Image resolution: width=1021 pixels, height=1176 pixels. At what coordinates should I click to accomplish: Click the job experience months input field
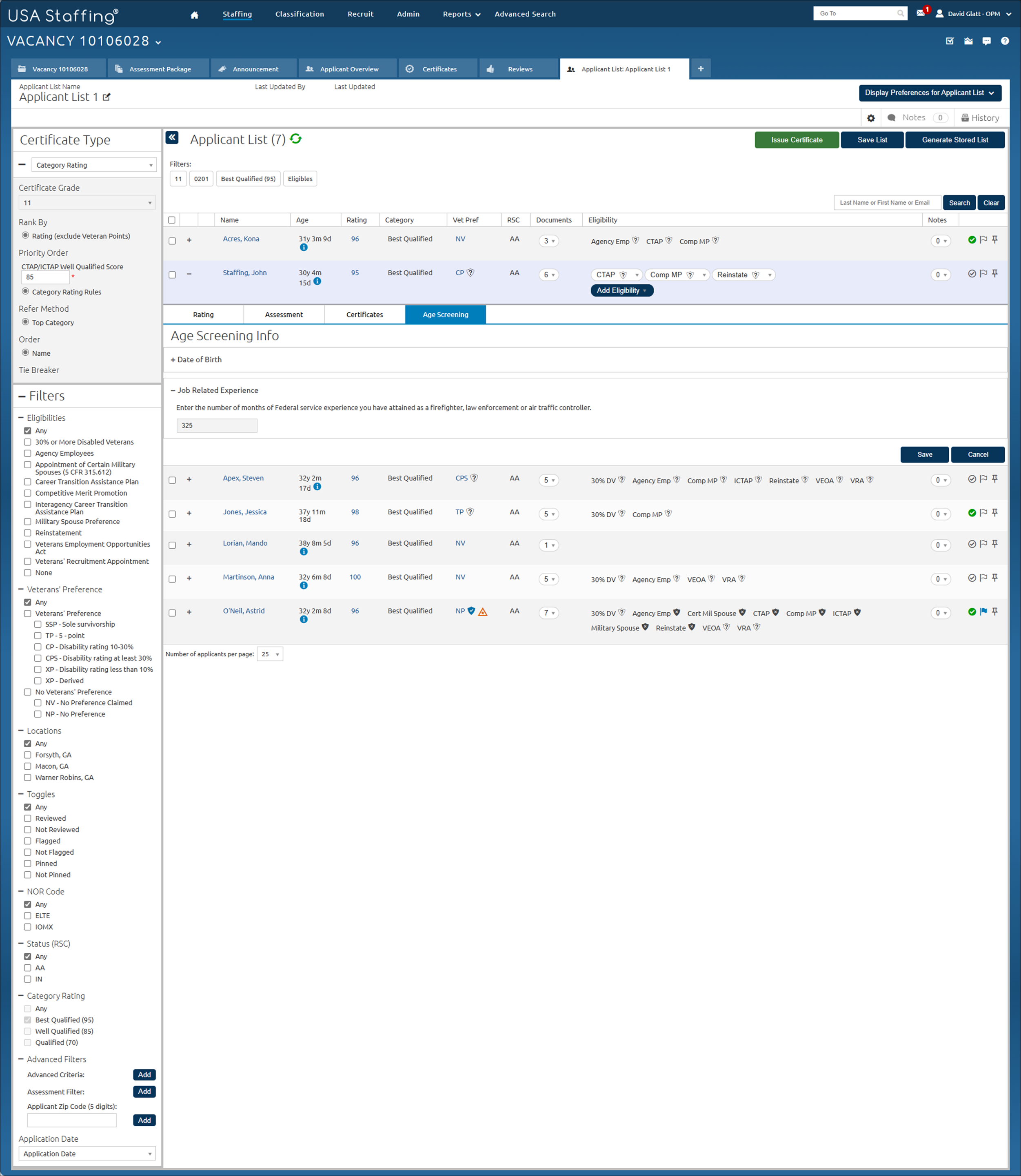pos(217,425)
